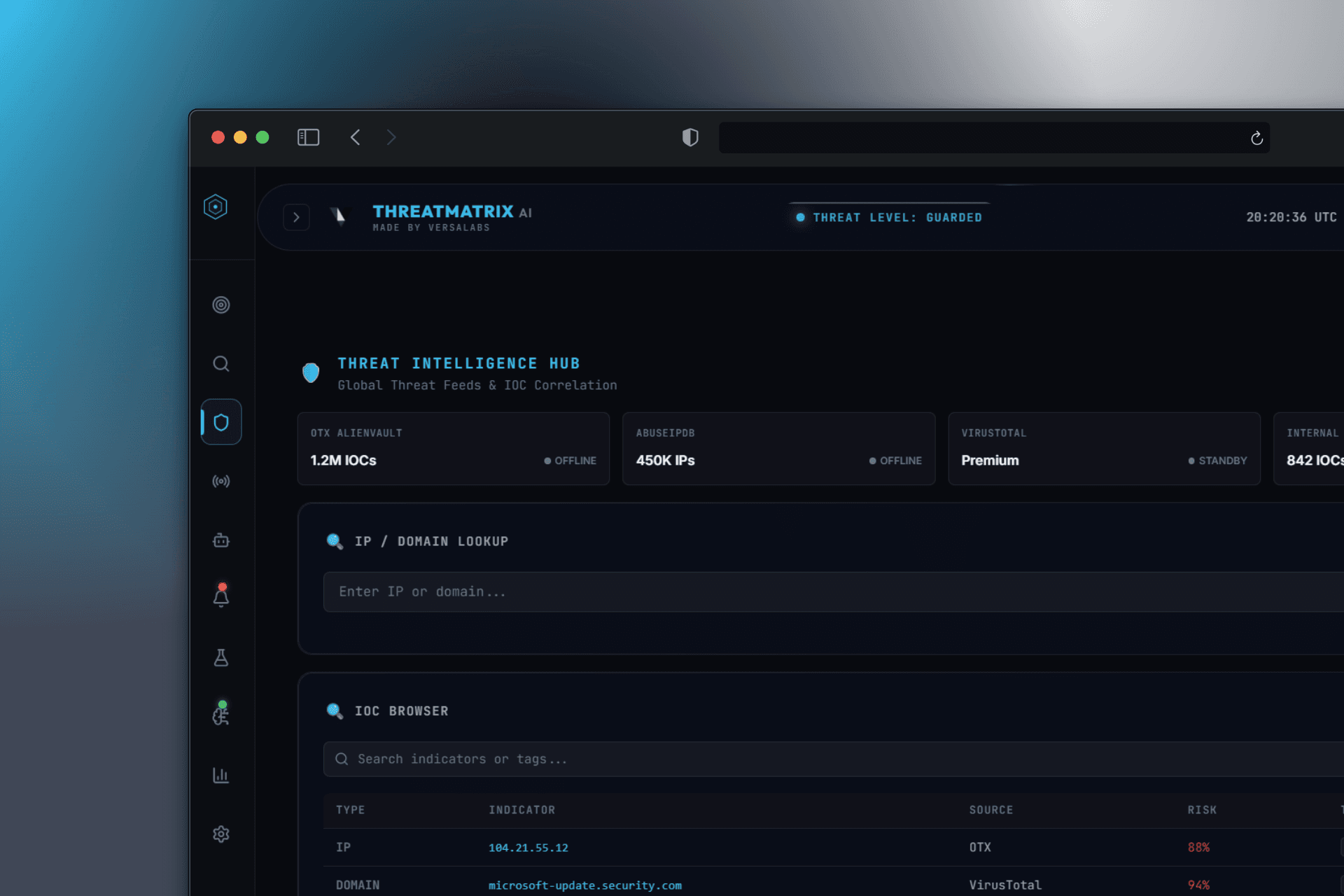Click the Internal 842 IOCs feed card

click(1309, 449)
